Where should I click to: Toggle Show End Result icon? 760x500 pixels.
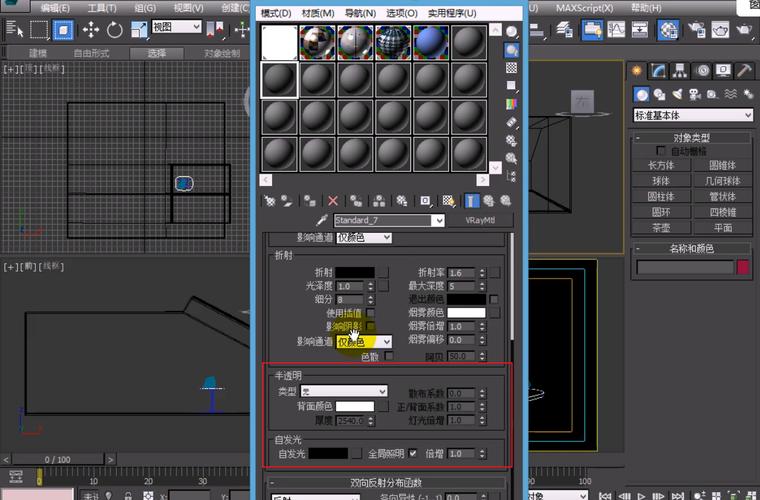click(472, 201)
